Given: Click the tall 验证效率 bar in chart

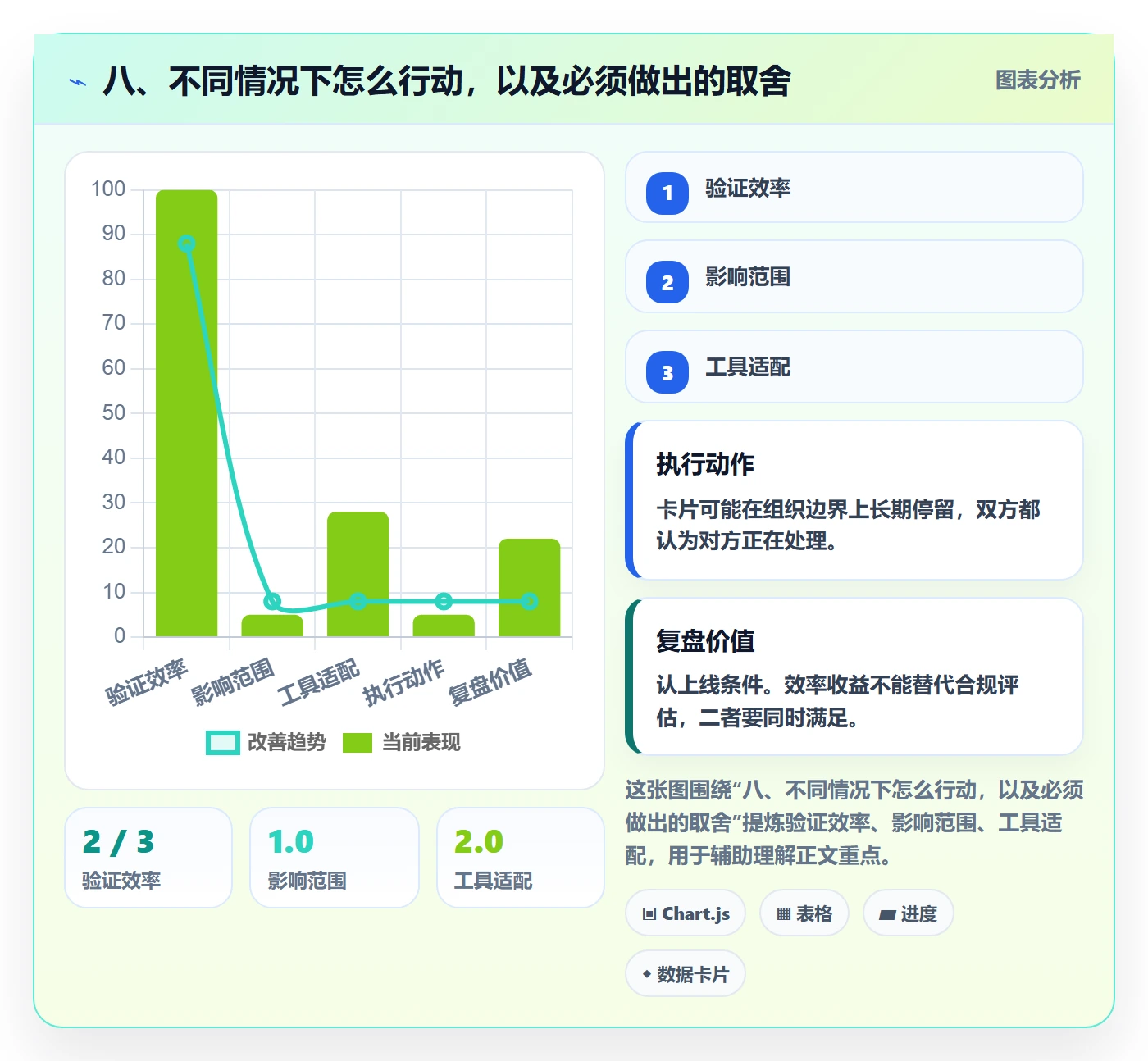Looking at the screenshot, I should pyautogui.click(x=187, y=413).
